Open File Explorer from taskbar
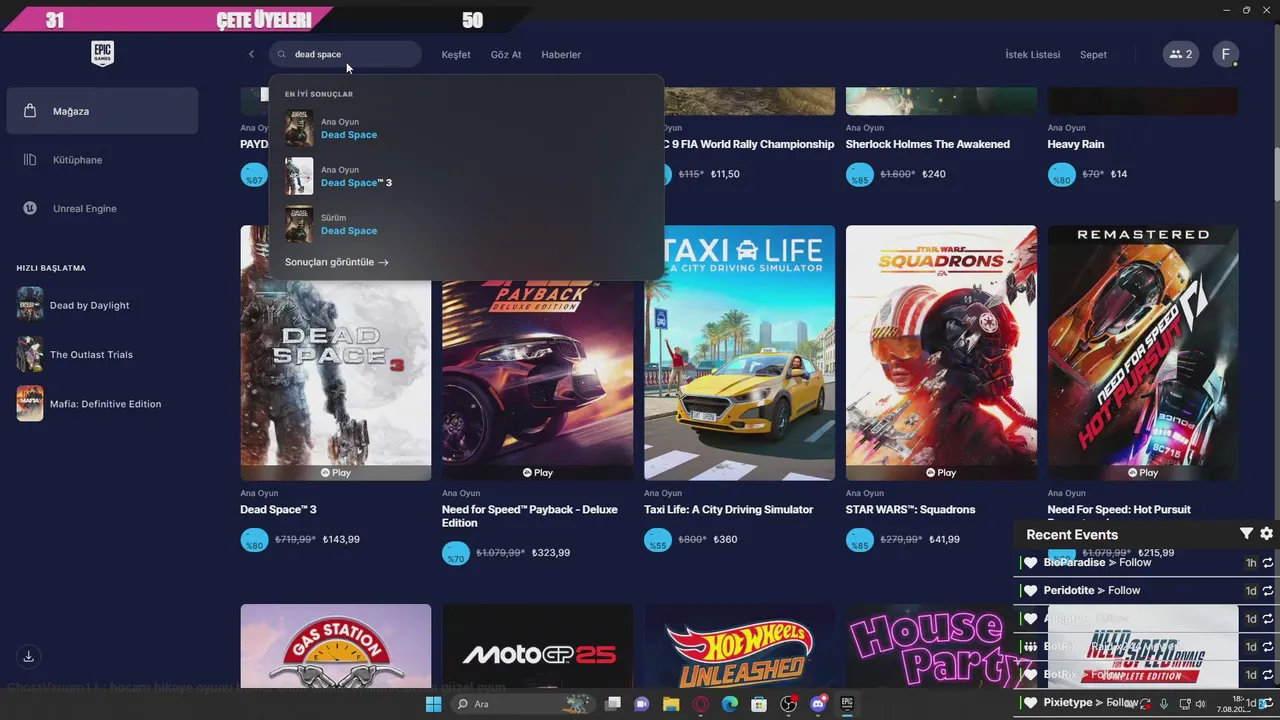Image resolution: width=1280 pixels, height=720 pixels. point(671,704)
